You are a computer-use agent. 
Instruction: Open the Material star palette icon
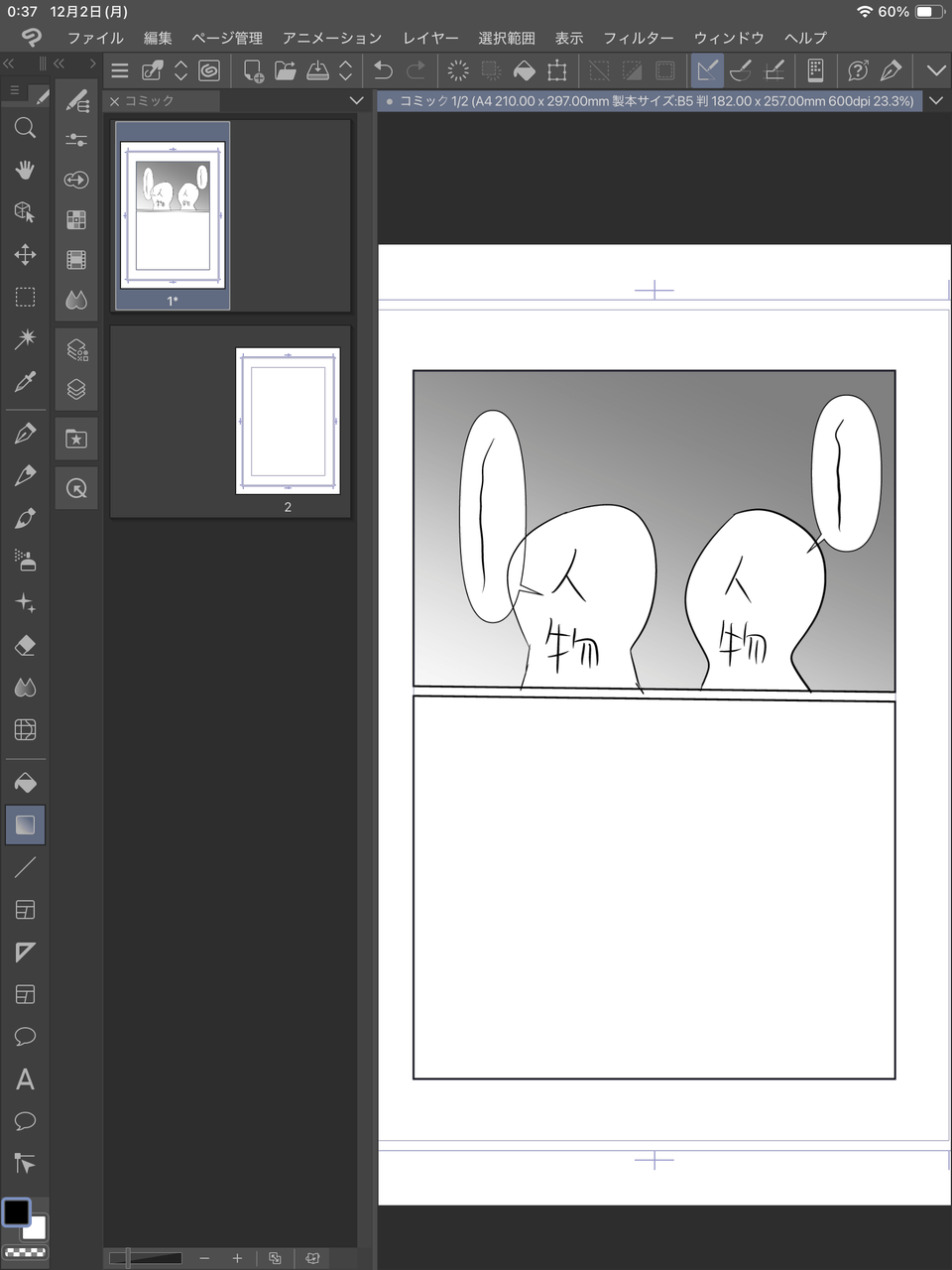[76, 439]
